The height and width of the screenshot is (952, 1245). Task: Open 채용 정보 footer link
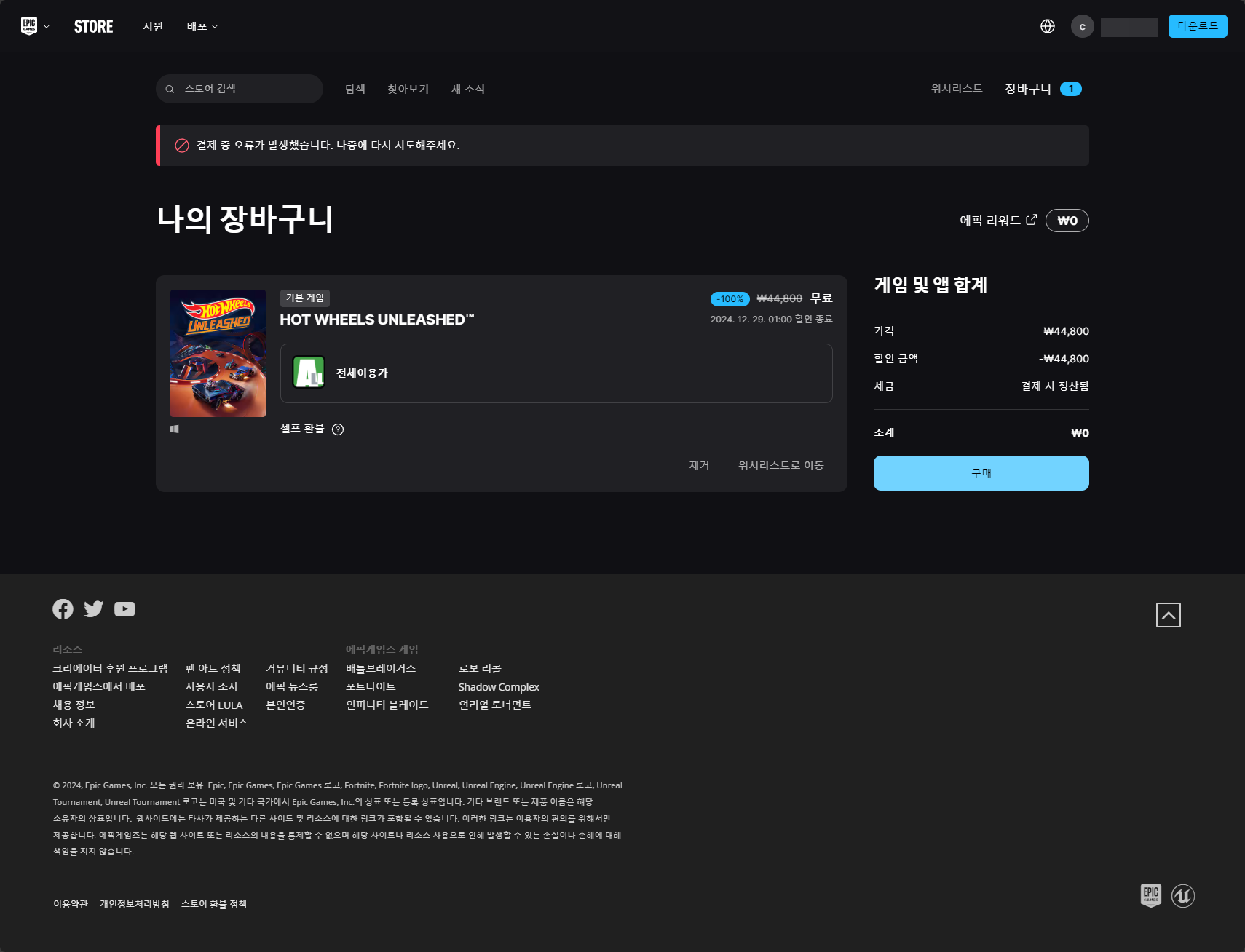[x=74, y=705]
